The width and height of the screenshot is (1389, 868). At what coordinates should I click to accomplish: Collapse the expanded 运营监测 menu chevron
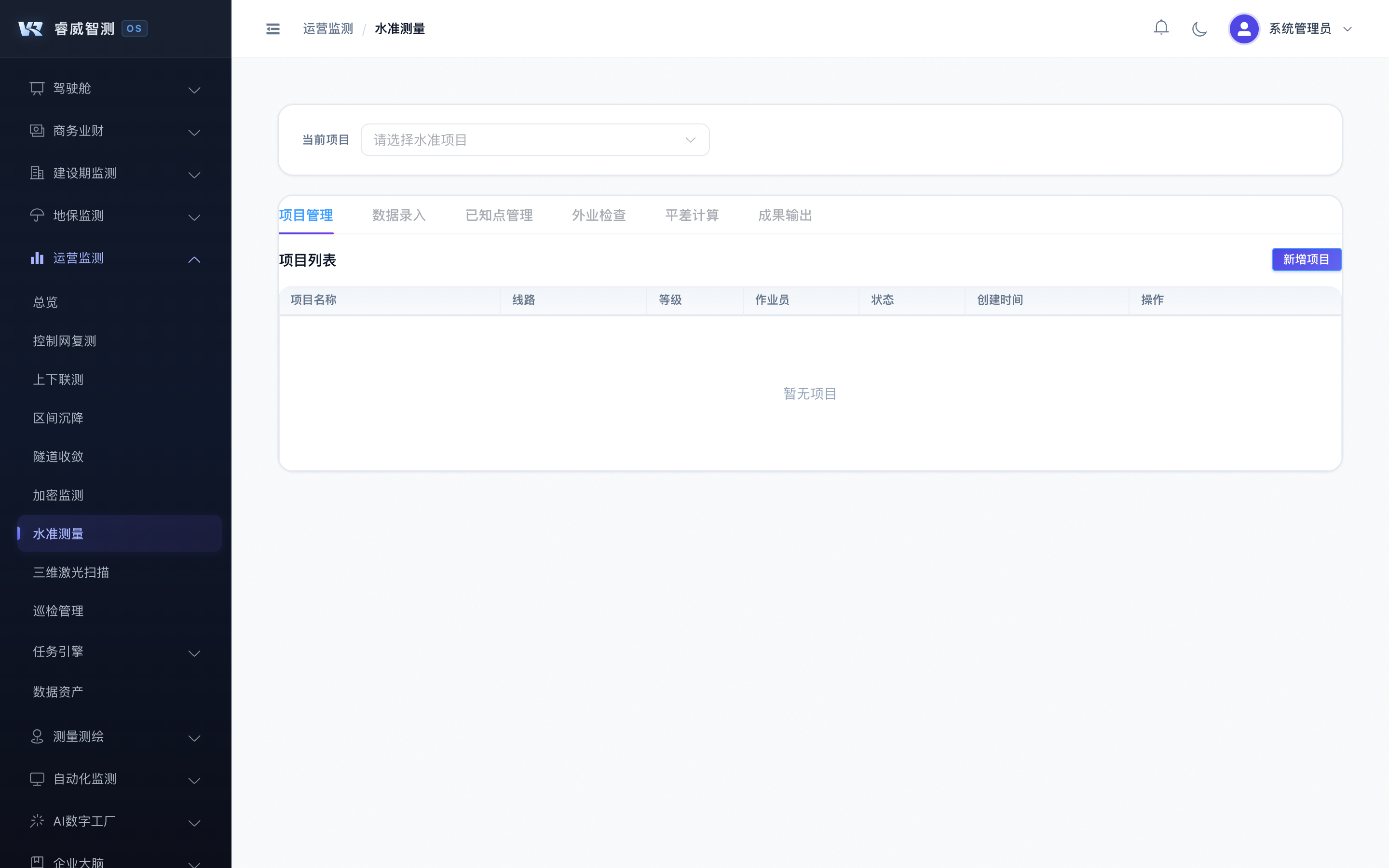click(194, 259)
